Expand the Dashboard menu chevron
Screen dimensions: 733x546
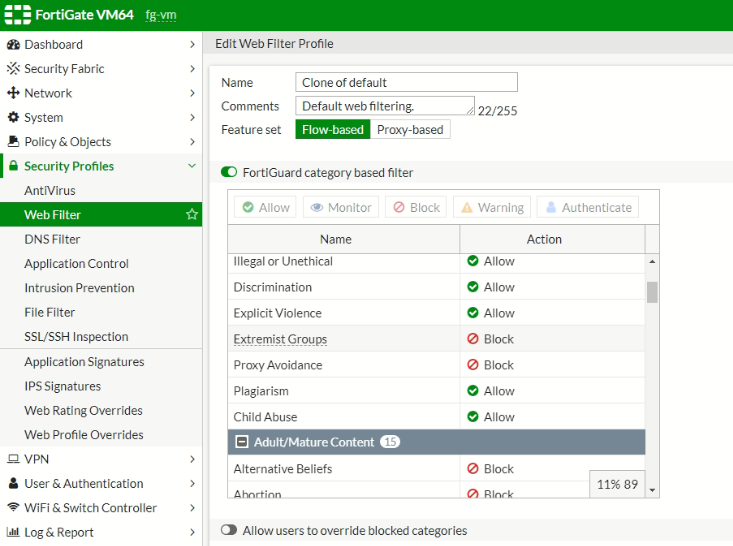click(192, 44)
